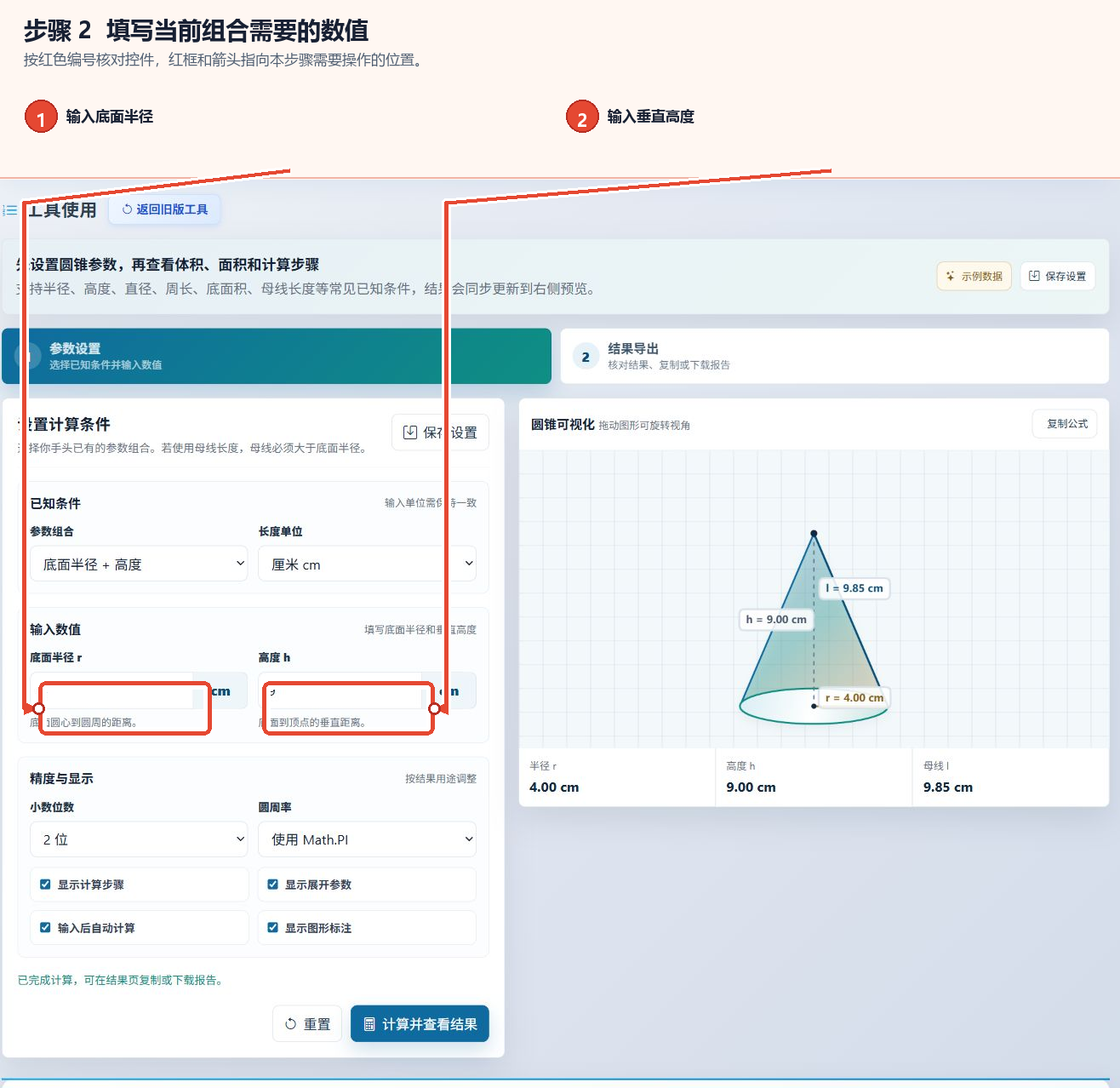Viewport: 1120px width, 1088px height.
Task: Toggle the 显示图形标注 checkbox
Action: pos(273,928)
